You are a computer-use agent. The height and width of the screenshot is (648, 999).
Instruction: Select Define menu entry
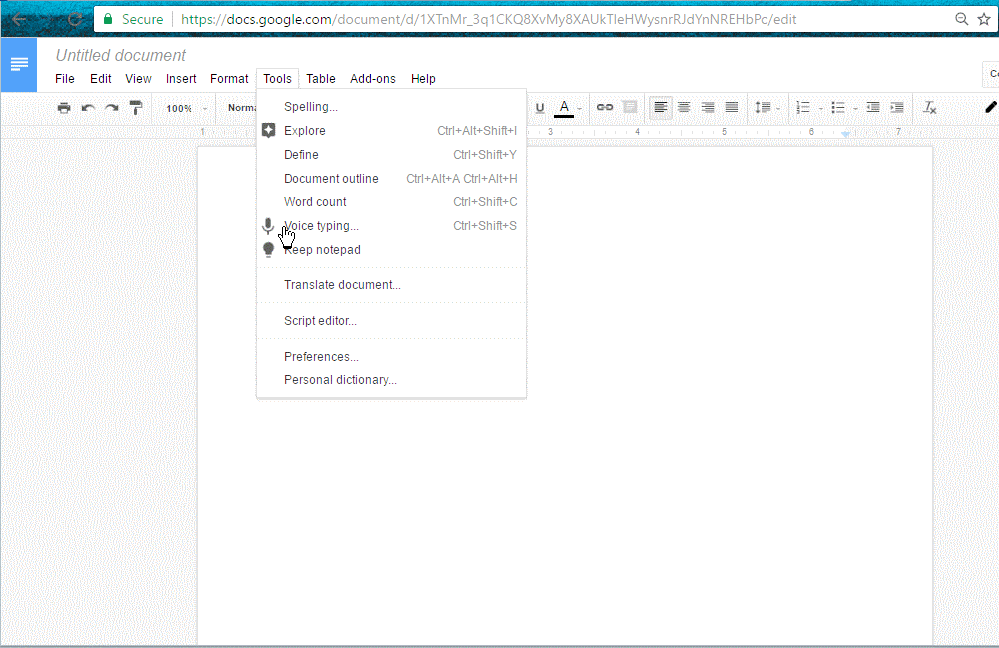(x=391, y=155)
